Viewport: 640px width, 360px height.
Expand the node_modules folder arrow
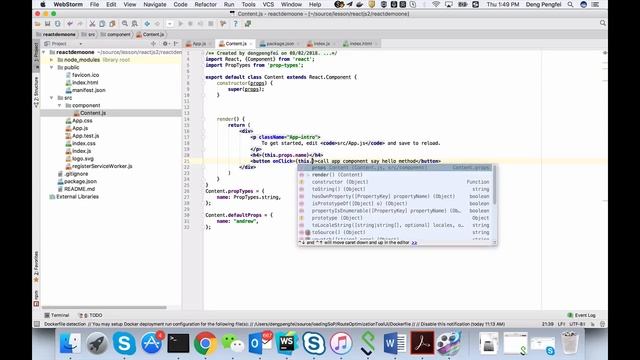pos(52,60)
